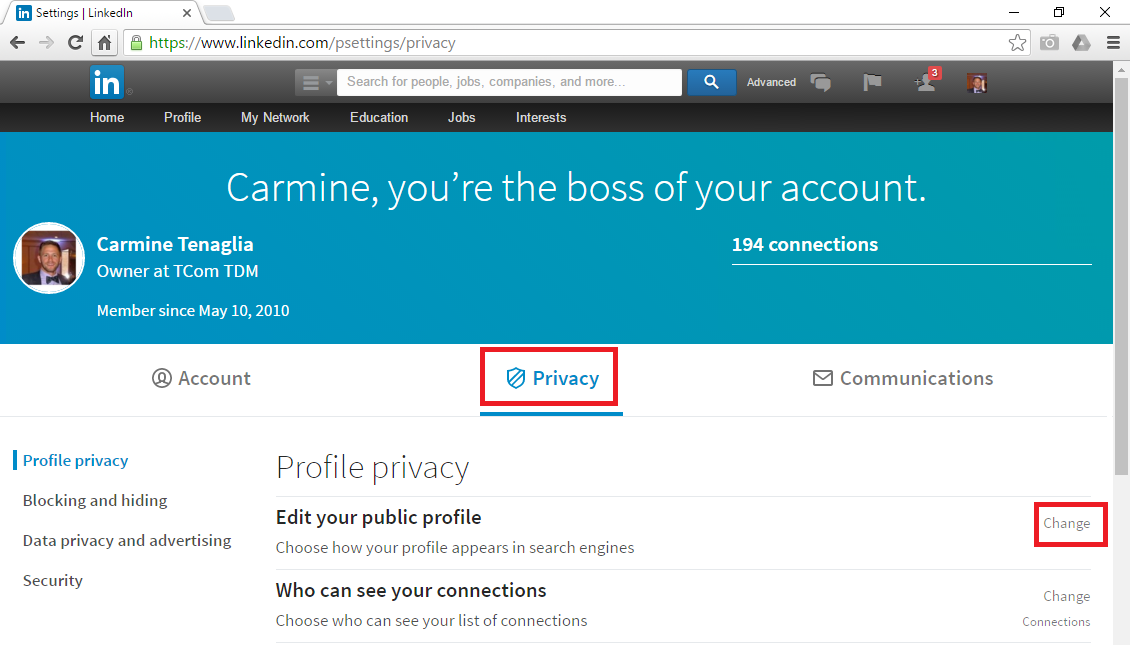Click the Carmine Tenaglia name
The image size is (1130, 645).
point(175,244)
